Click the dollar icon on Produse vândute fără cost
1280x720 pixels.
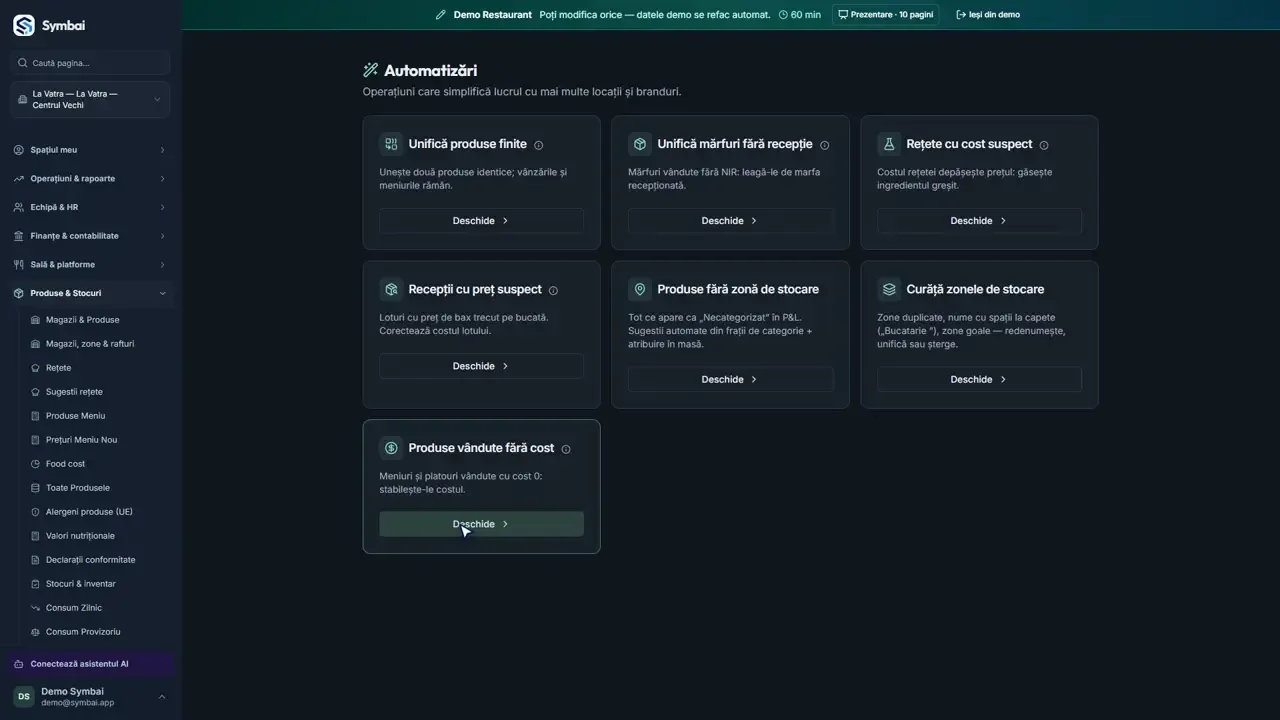(391, 448)
